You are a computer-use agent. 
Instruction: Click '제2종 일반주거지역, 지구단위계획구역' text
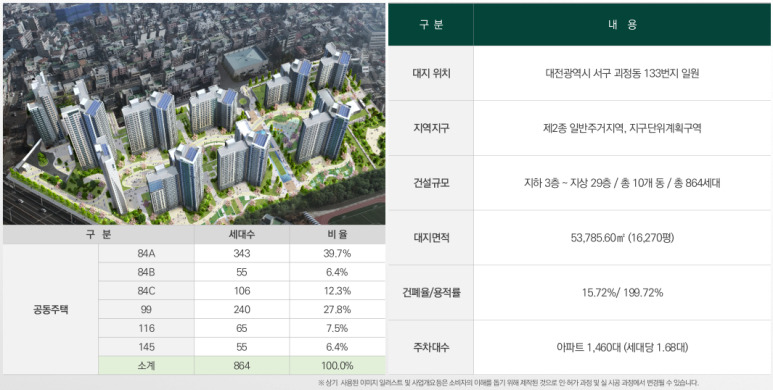pyautogui.click(x=623, y=129)
